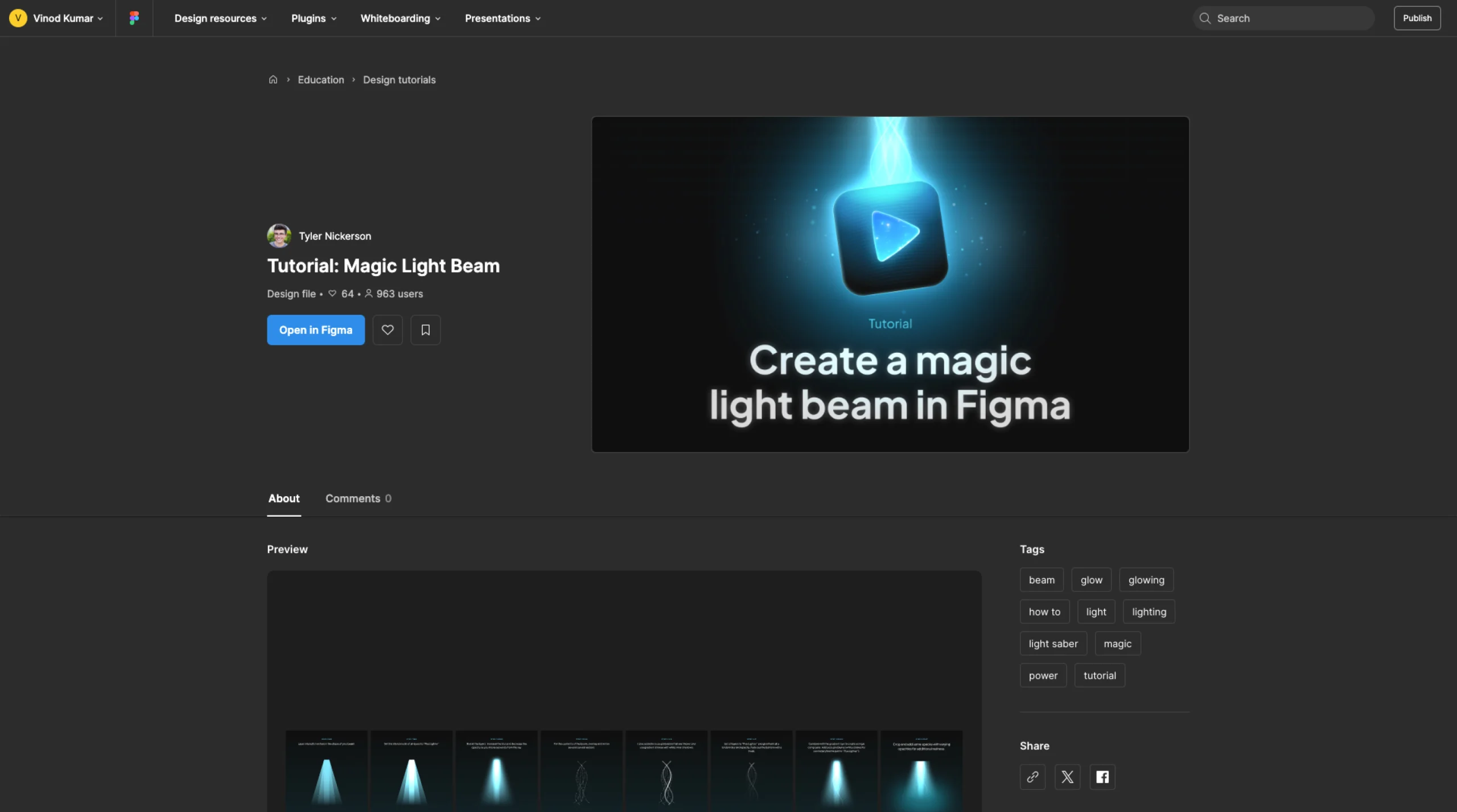Click Tyler Nickerson avatar photo

[279, 236]
